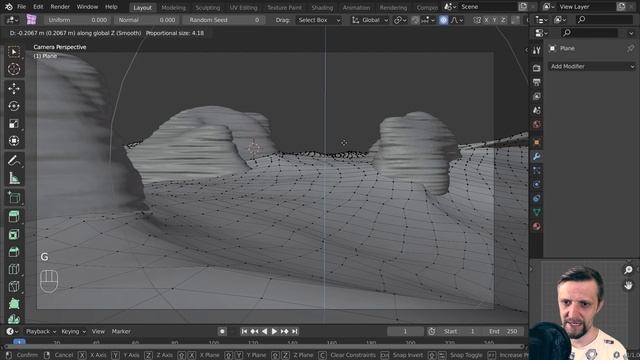Screen dimensions: 640x360
Task: Select the Select Box tool in the toolbar
Action: pos(14,52)
